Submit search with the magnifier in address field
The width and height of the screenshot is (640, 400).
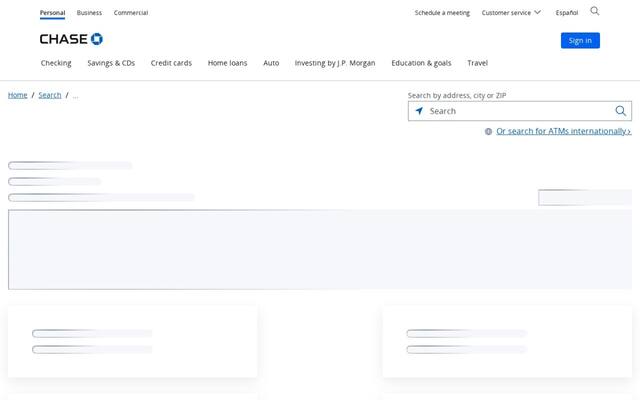pyautogui.click(x=620, y=111)
